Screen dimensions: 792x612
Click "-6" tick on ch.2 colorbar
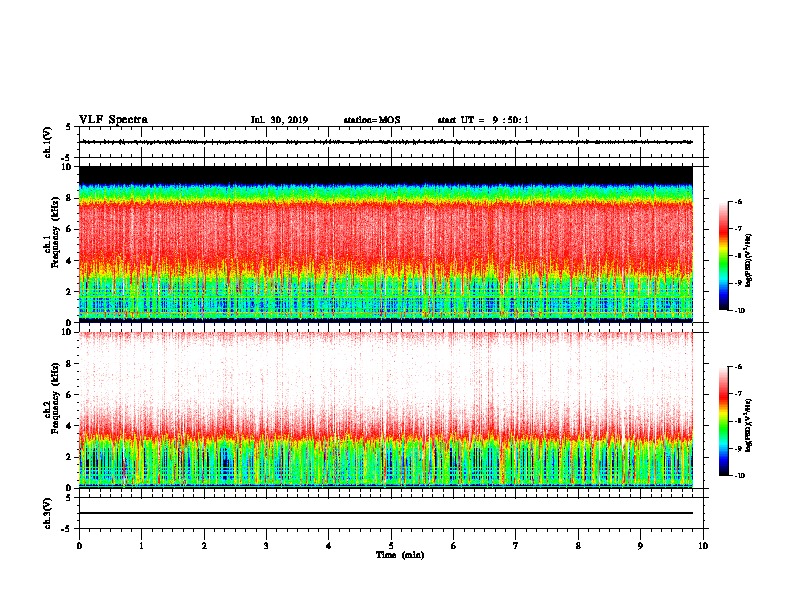(739, 367)
